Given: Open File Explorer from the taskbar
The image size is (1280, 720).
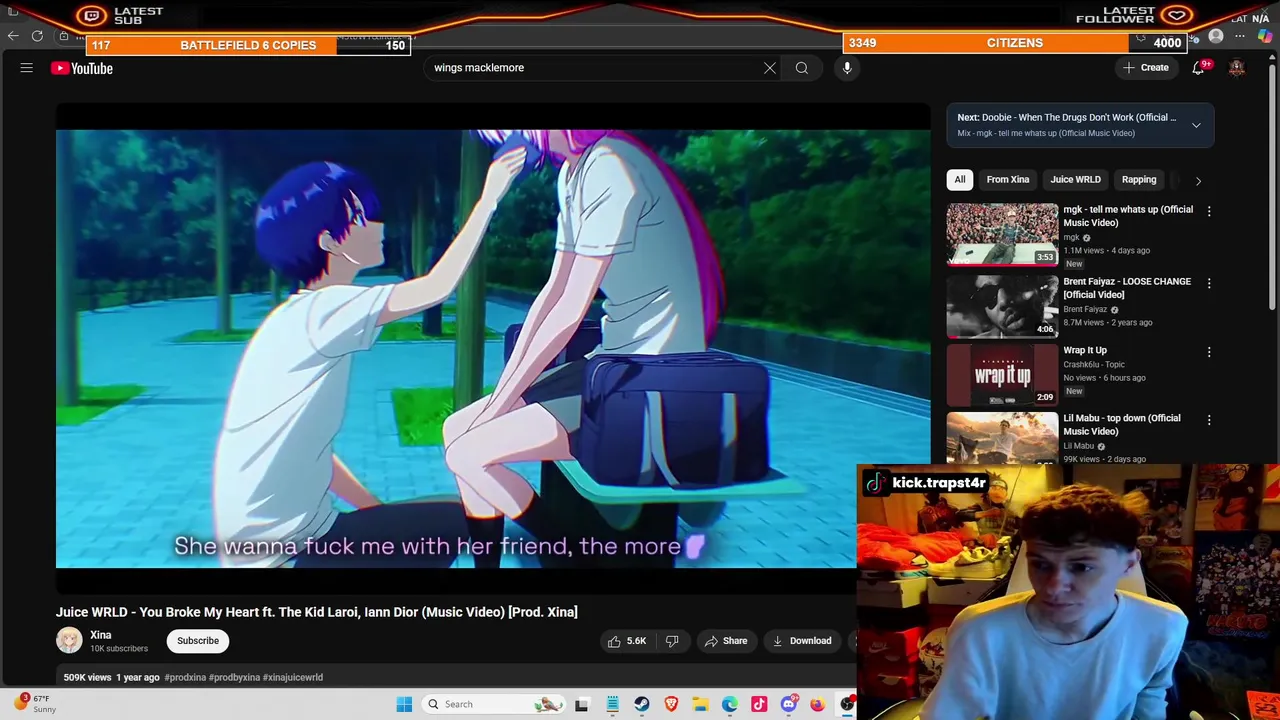Looking at the screenshot, I should click(700, 704).
